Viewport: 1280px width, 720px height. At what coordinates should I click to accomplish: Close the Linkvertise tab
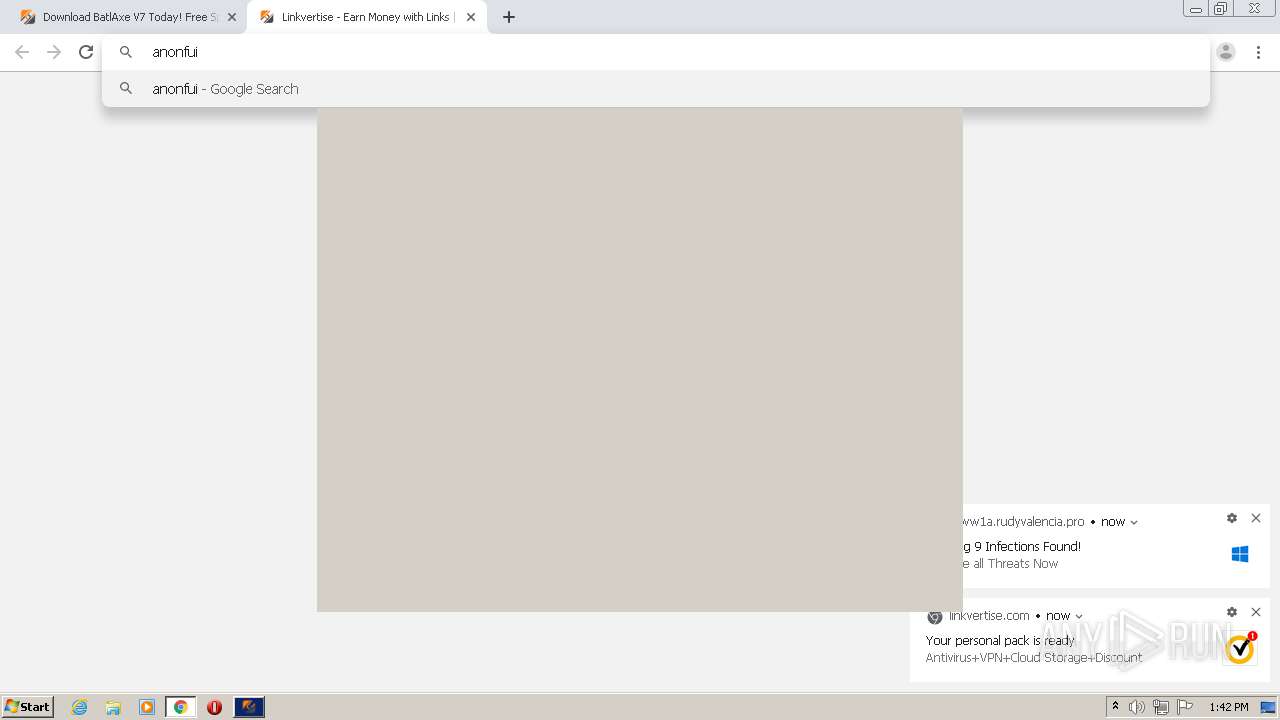[471, 17]
